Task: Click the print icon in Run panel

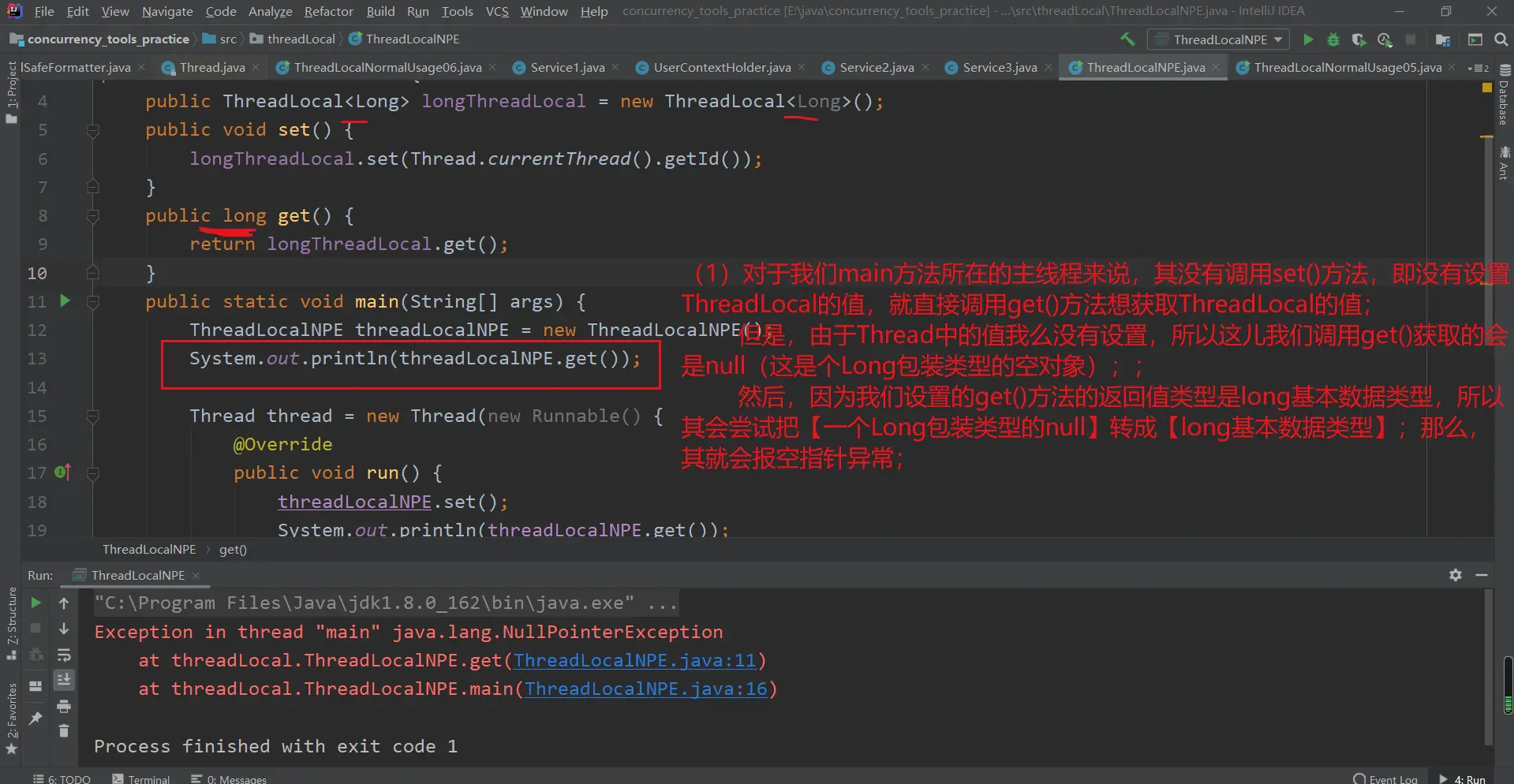Action: point(64,706)
